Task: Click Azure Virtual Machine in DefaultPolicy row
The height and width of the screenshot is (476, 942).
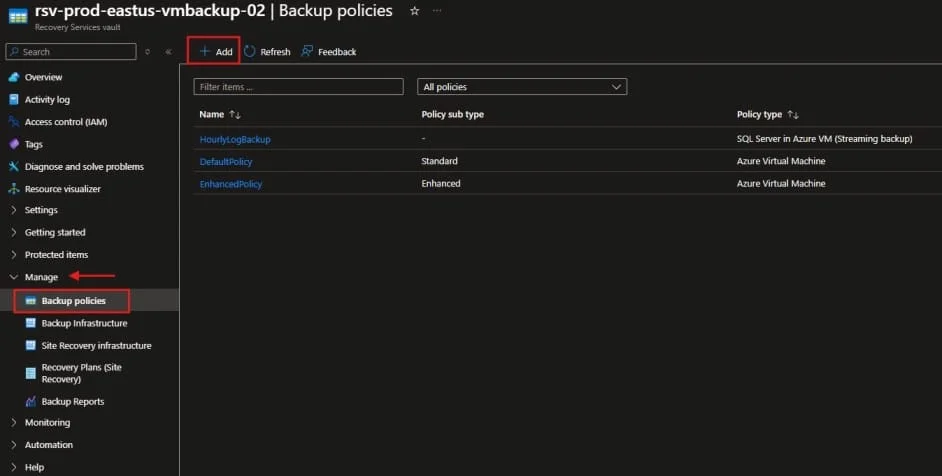Action: click(781, 161)
